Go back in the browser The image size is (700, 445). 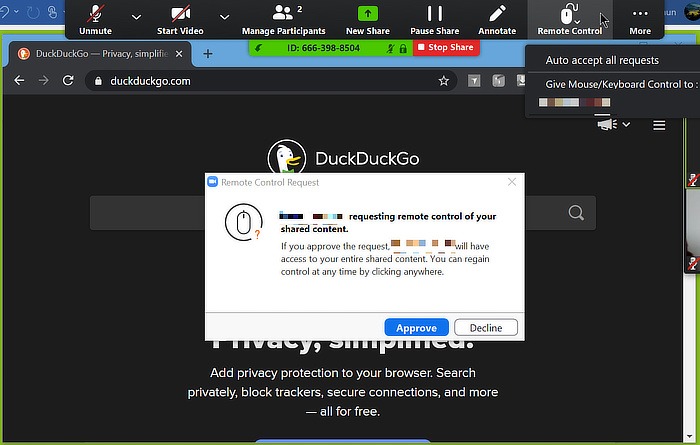pos(19,80)
